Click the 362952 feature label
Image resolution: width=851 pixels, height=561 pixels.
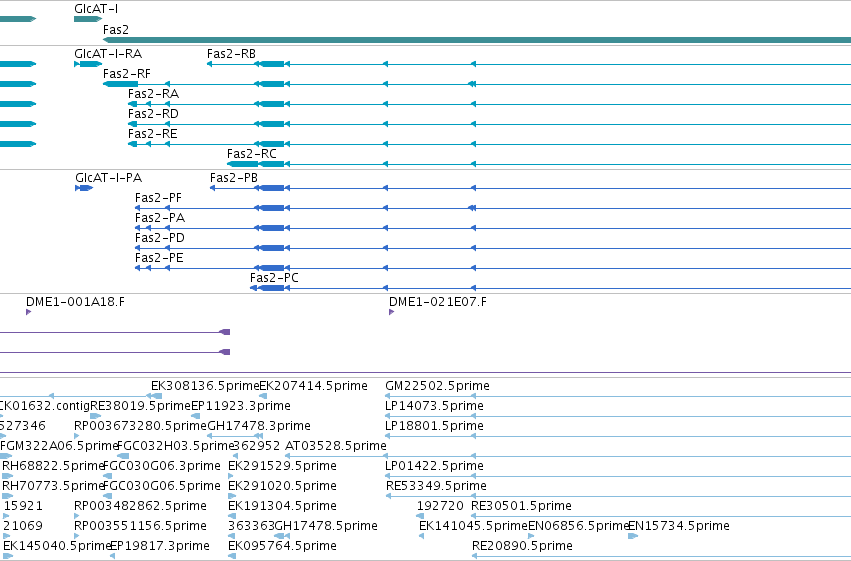(x=257, y=447)
